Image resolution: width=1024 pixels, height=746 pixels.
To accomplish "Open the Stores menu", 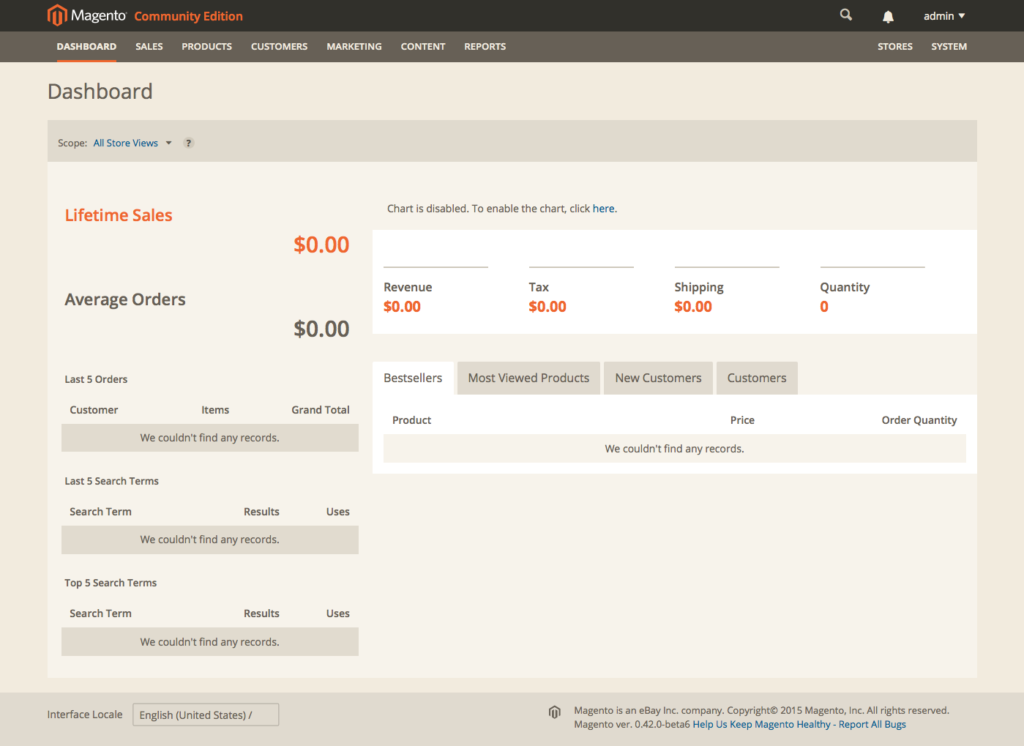I will (894, 46).
